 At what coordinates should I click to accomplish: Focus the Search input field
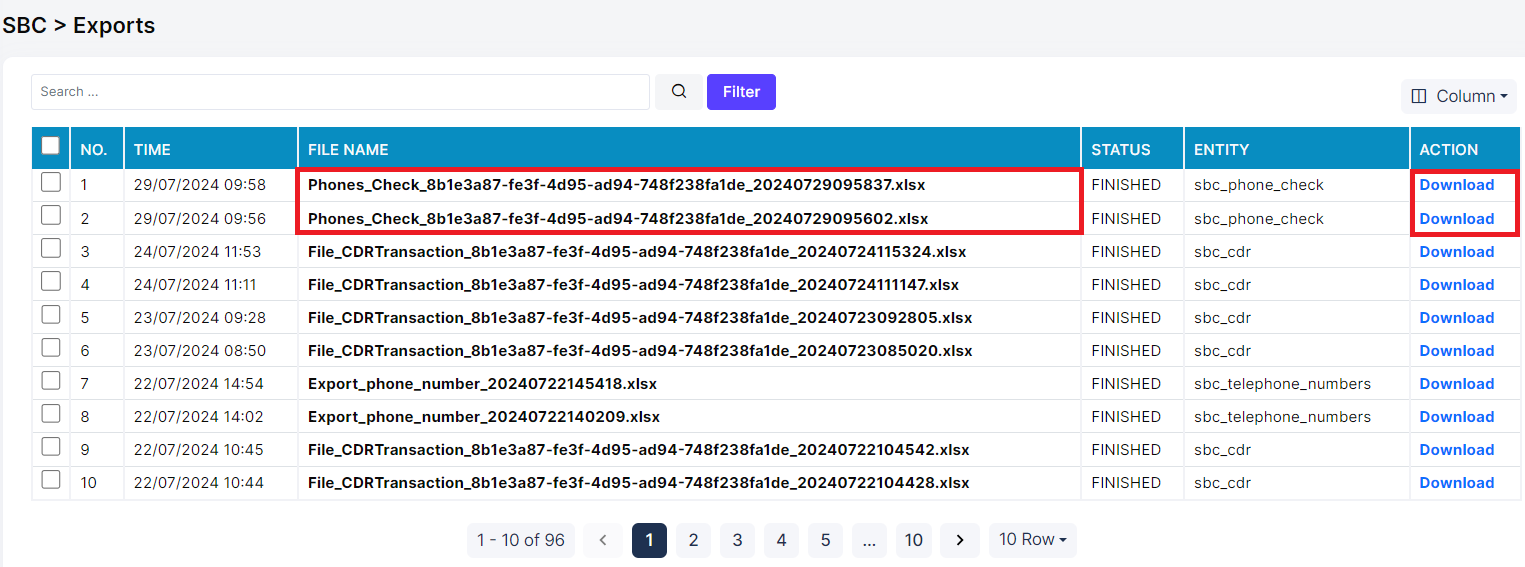(x=340, y=92)
